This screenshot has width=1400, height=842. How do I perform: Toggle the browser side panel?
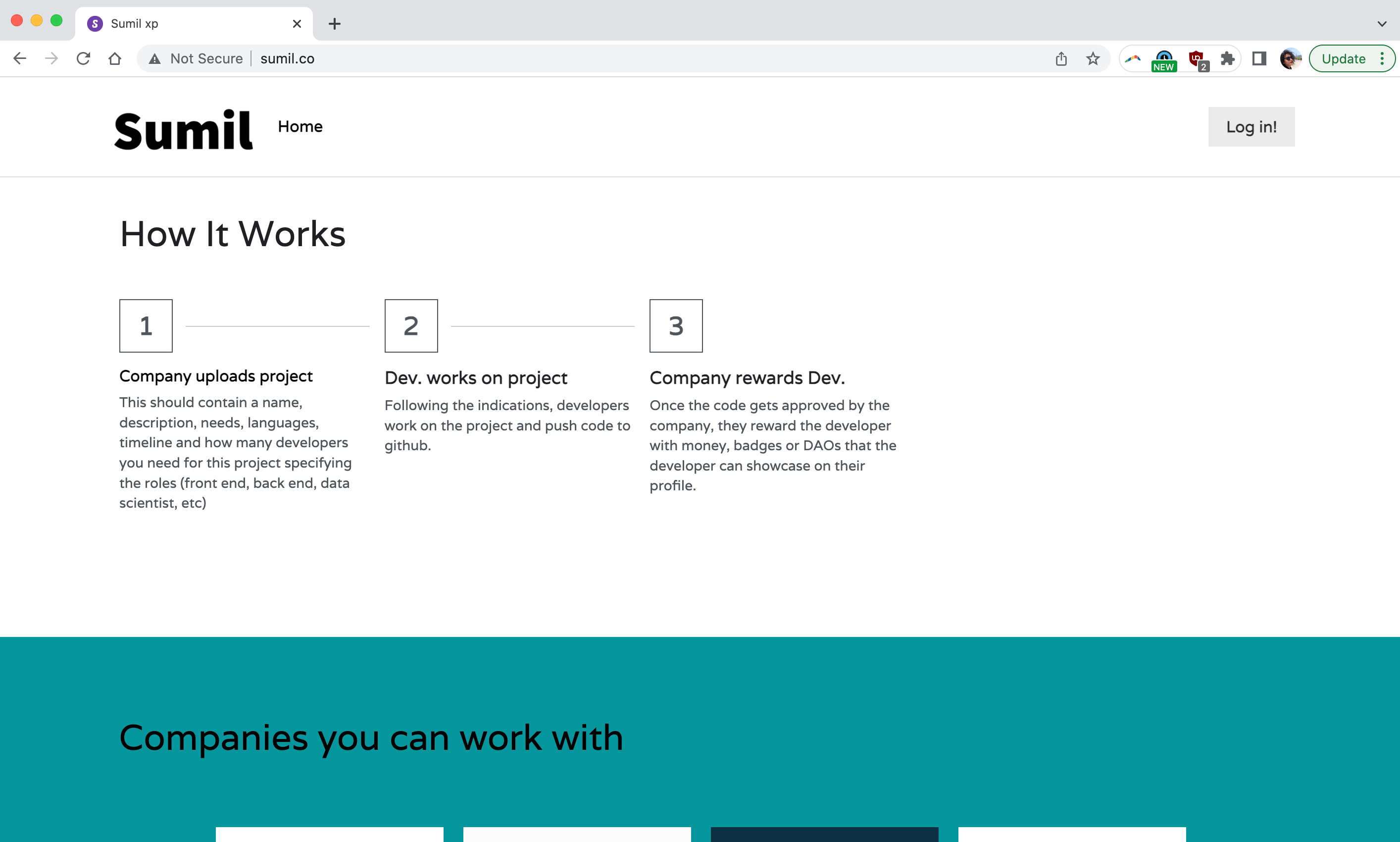[x=1259, y=58]
